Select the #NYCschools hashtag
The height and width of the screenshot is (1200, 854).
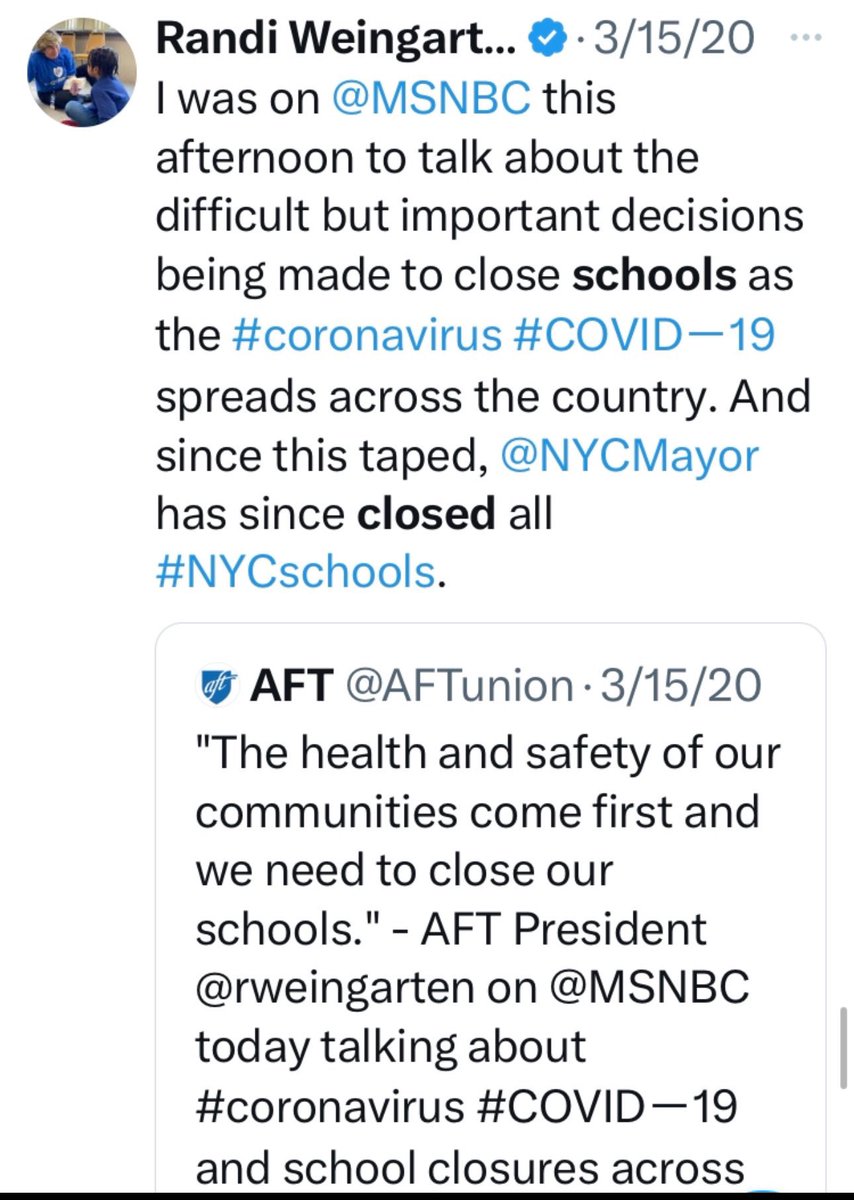pyautogui.click(x=296, y=572)
